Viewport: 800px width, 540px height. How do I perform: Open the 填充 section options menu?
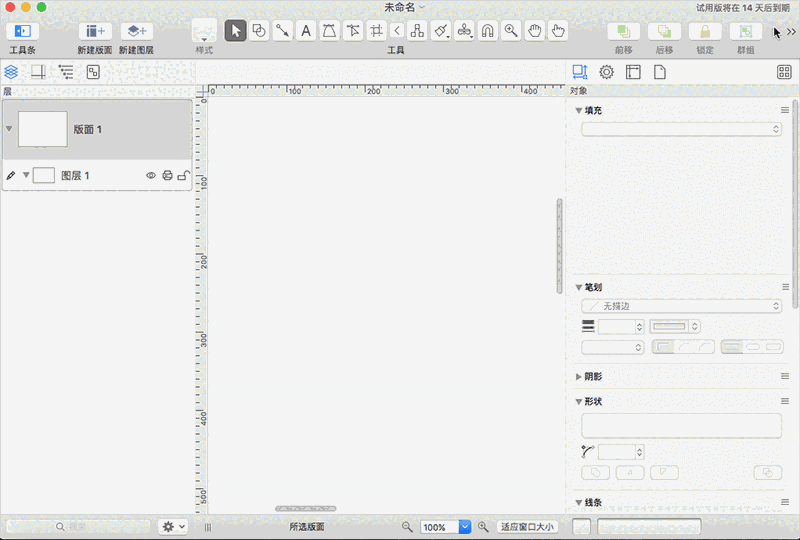pyautogui.click(x=785, y=110)
